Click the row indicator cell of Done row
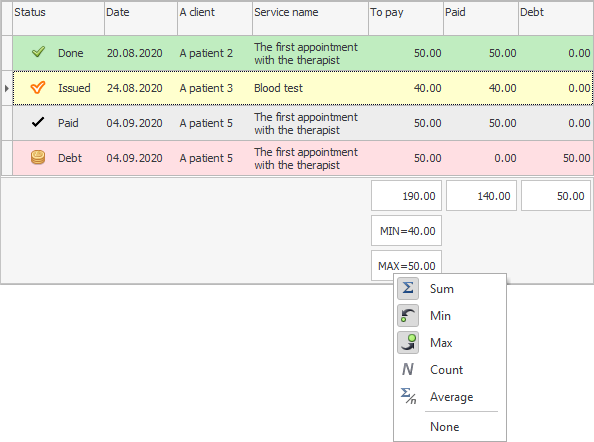The height and width of the screenshot is (442, 594). (x=7, y=53)
